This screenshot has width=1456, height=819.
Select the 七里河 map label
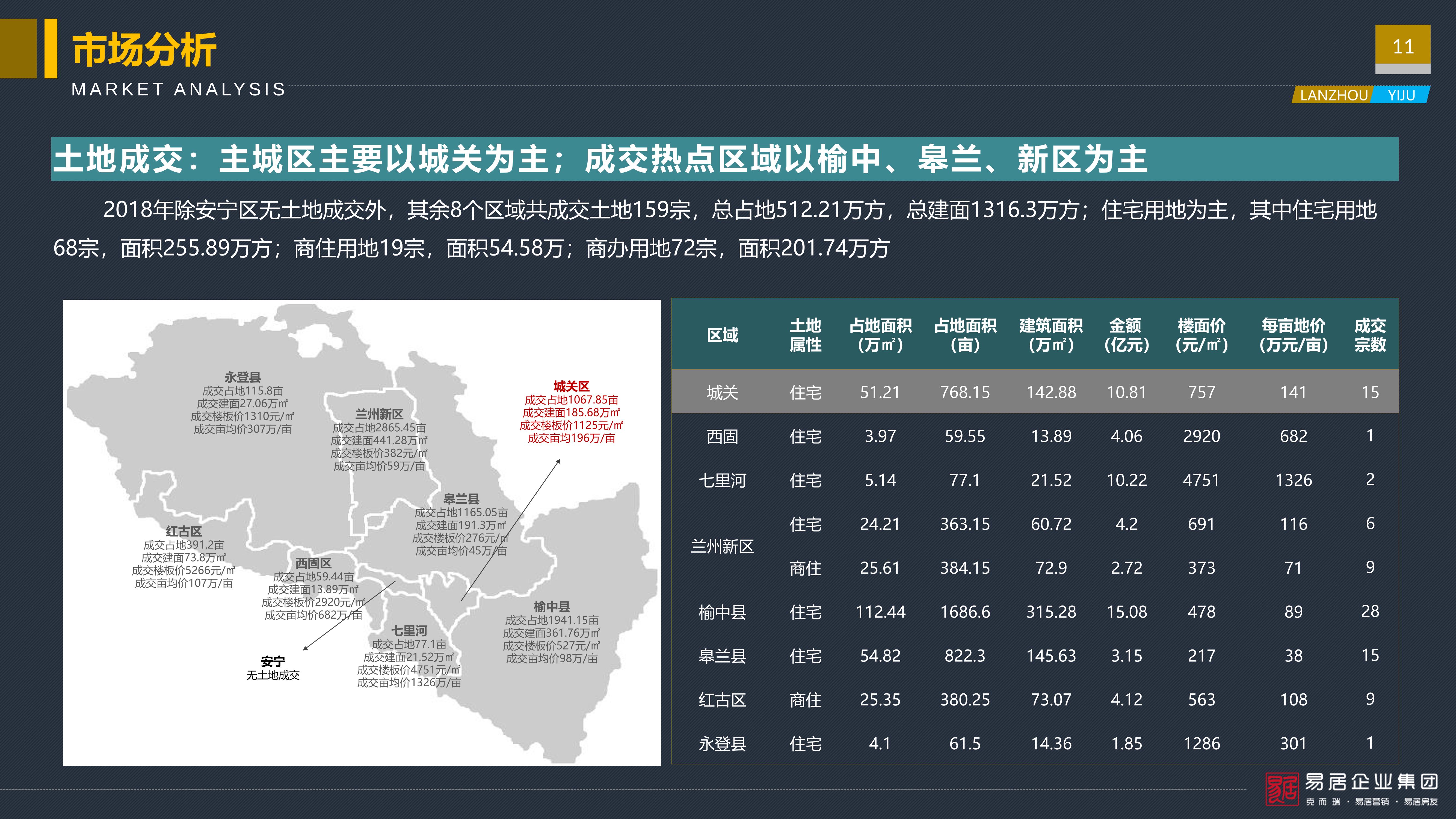(x=409, y=631)
